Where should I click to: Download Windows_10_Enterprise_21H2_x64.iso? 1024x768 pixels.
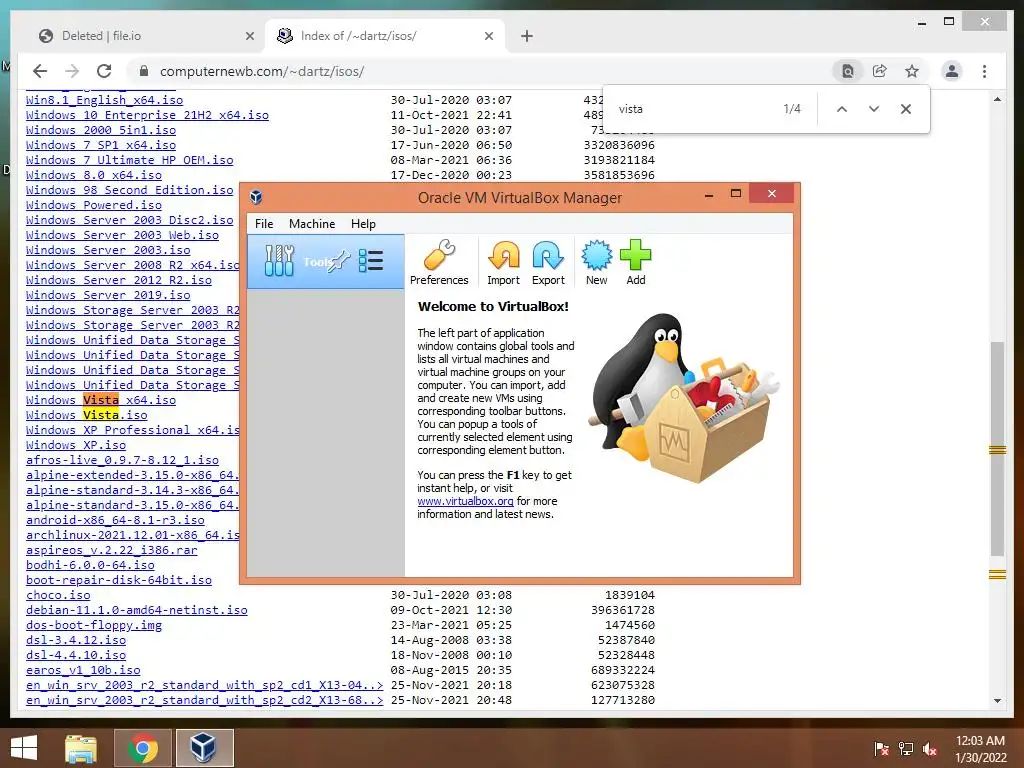pyautogui.click(x=147, y=115)
